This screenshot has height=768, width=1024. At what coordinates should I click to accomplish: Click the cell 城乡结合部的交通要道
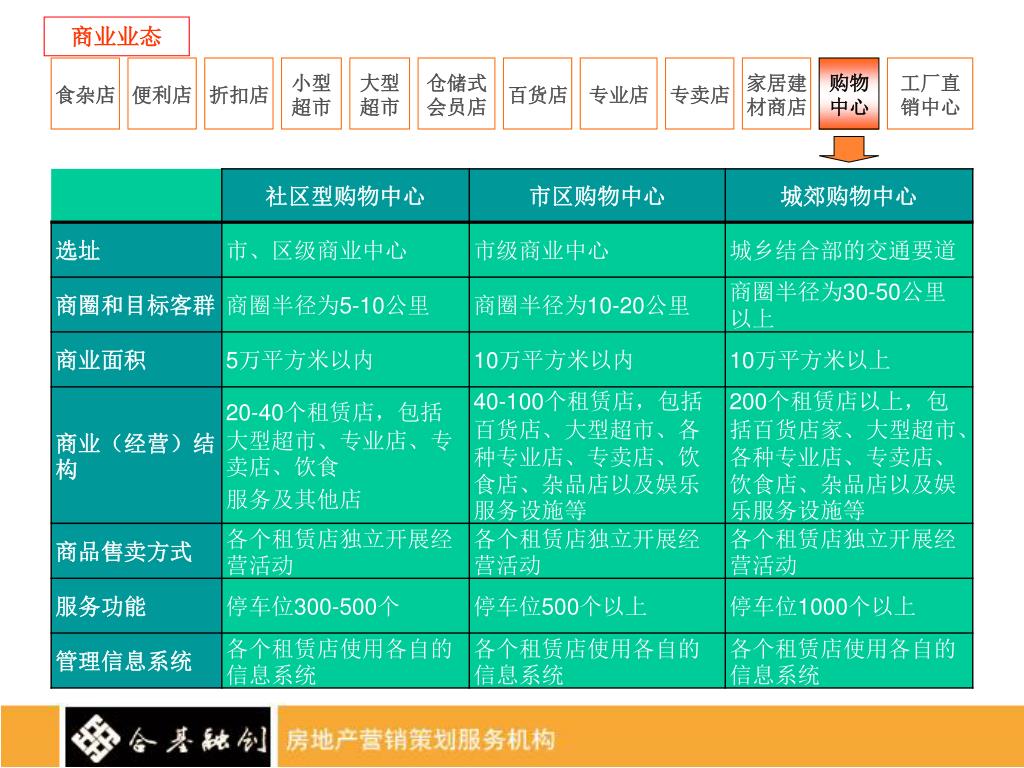coord(849,250)
